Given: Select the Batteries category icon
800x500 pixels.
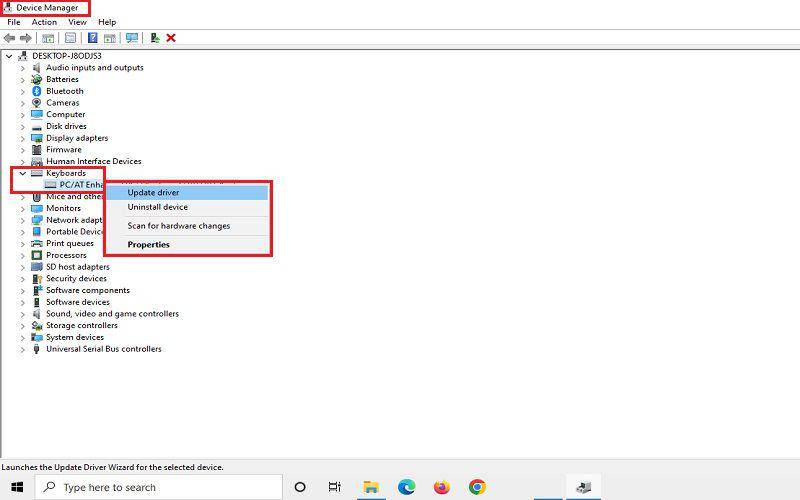Looking at the screenshot, I should click(36, 79).
